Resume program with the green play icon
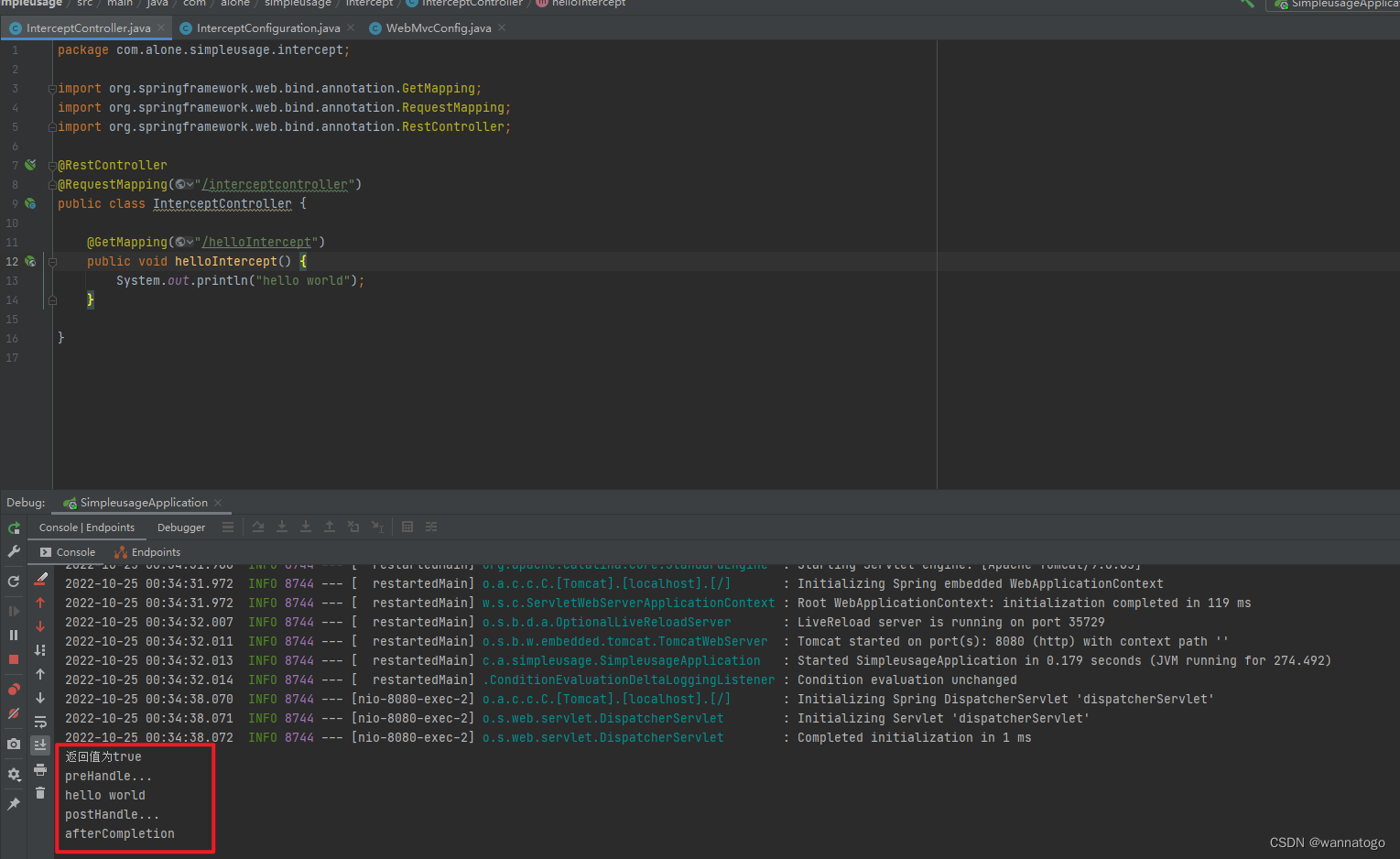The image size is (1400, 859). [14, 611]
